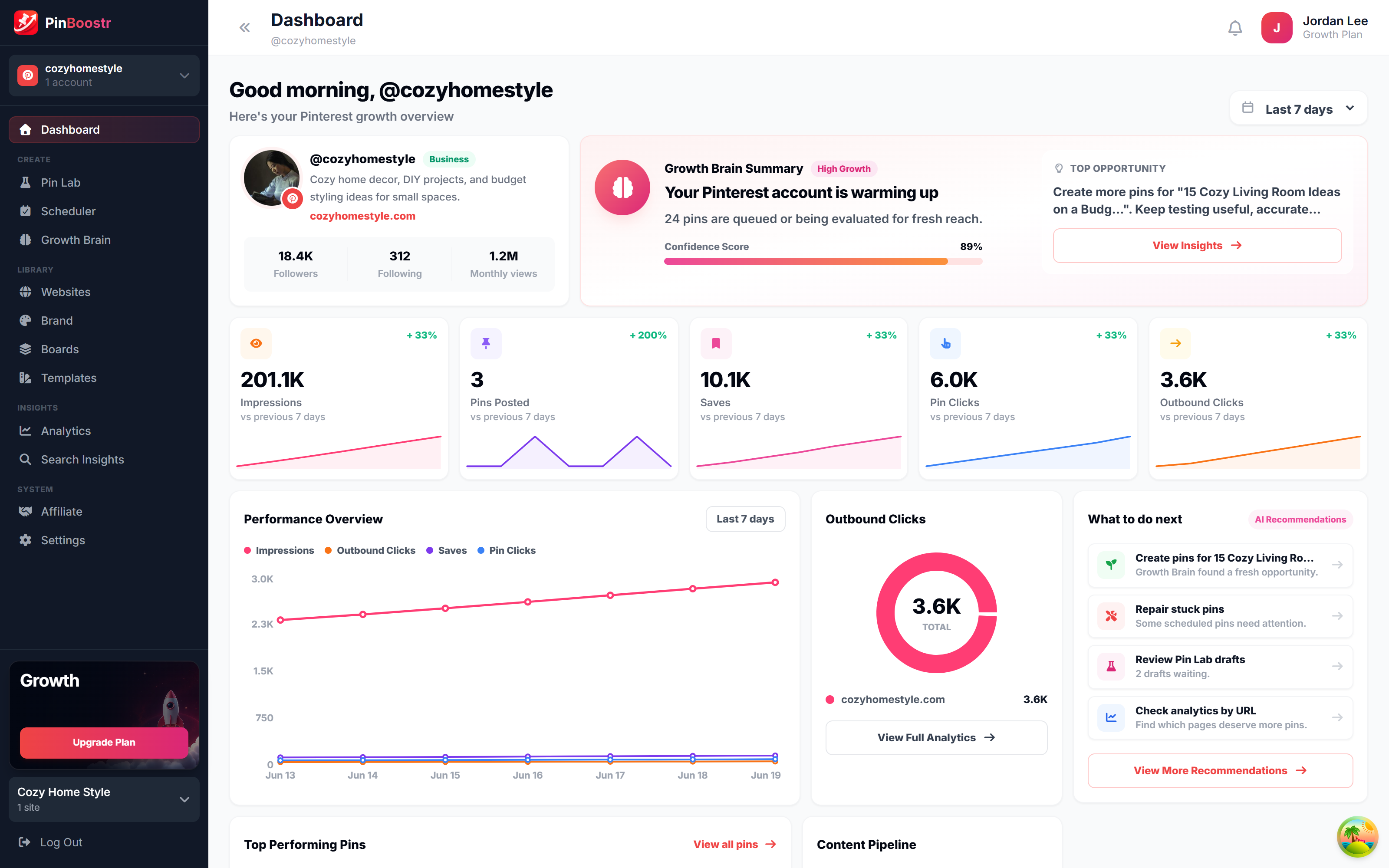
Task: Click the Growth Brain summary brain icon
Action: [x=622, y=187]
